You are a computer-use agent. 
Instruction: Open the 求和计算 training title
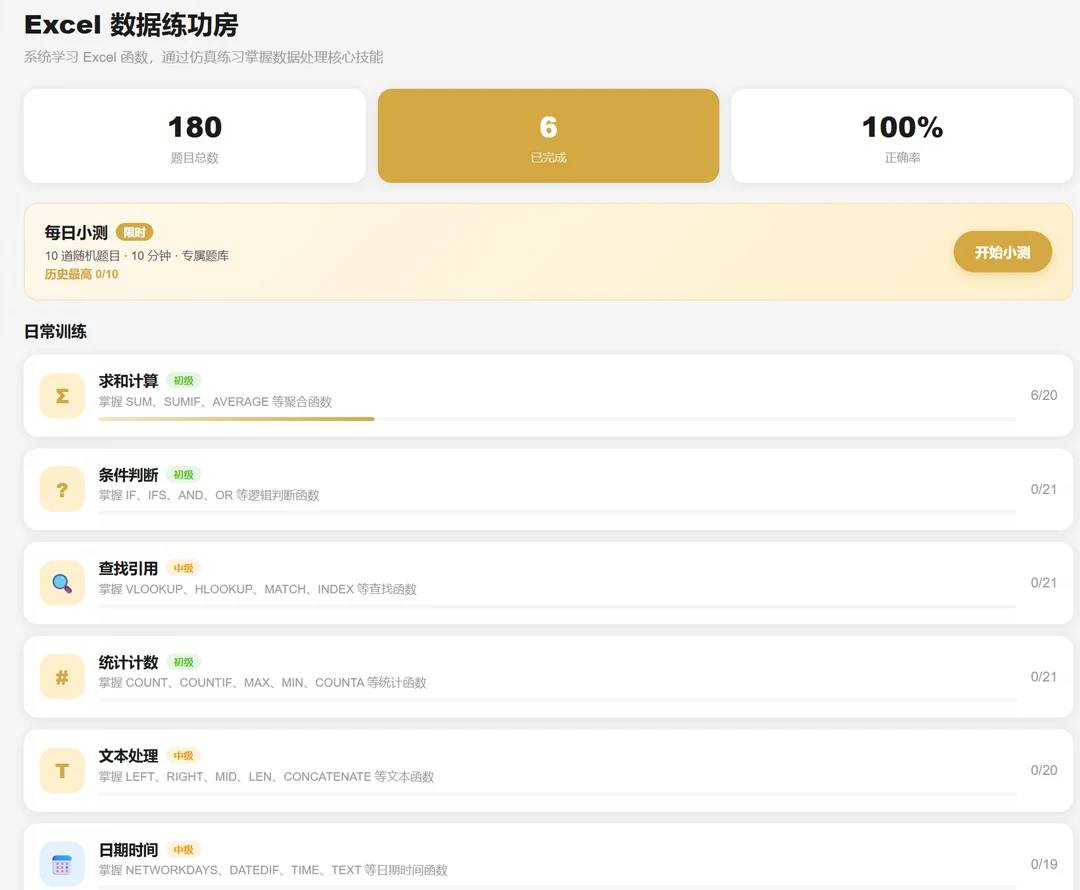tap(128, 381)
